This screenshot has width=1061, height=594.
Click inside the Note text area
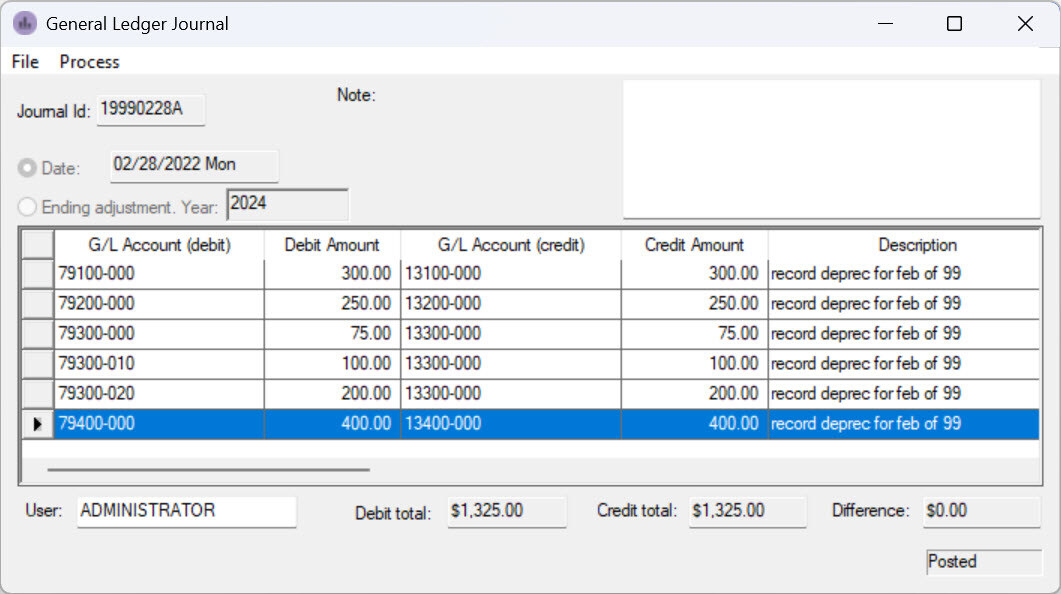832,149
